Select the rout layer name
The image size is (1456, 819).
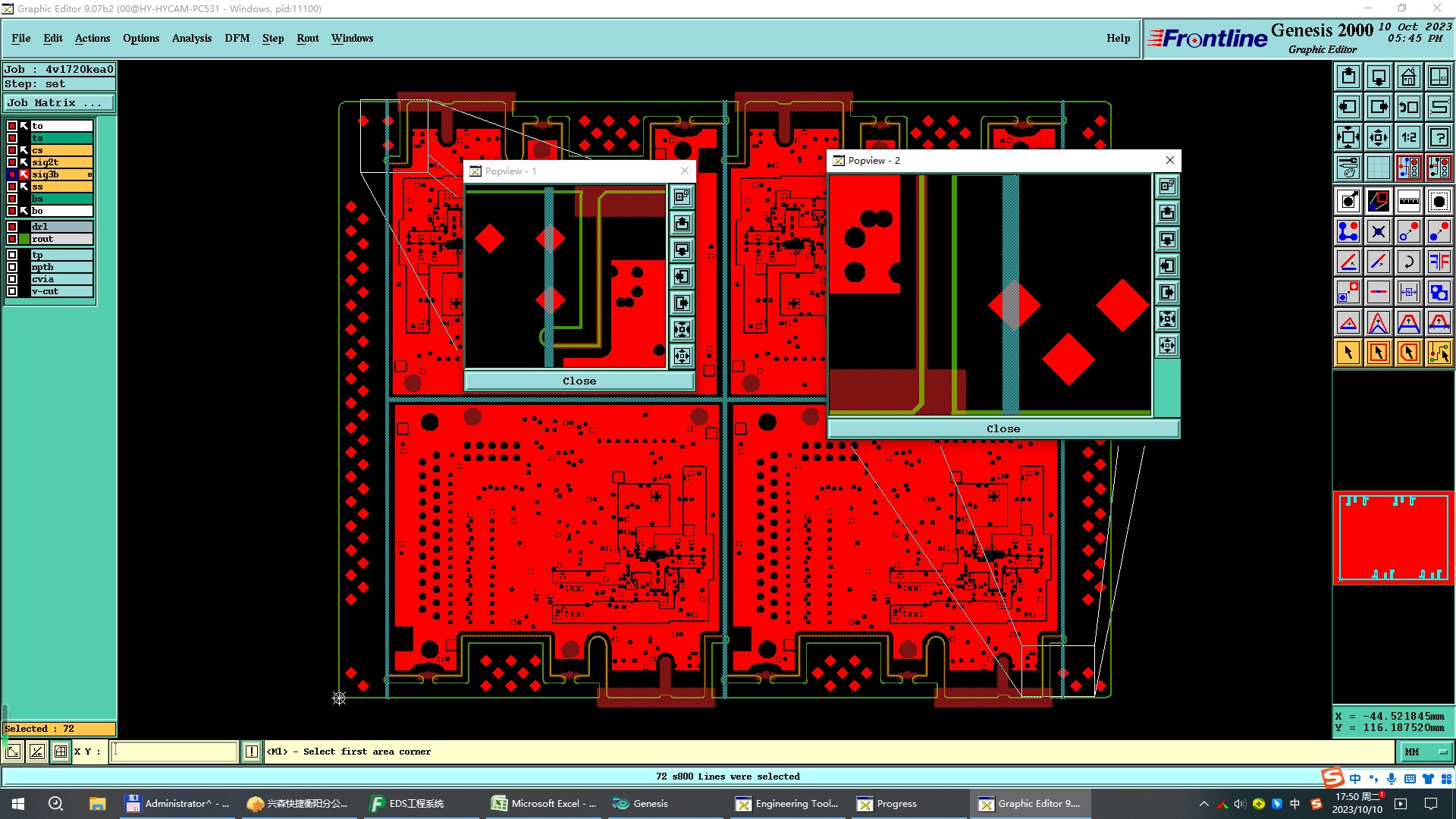click(x=61, y=239)
